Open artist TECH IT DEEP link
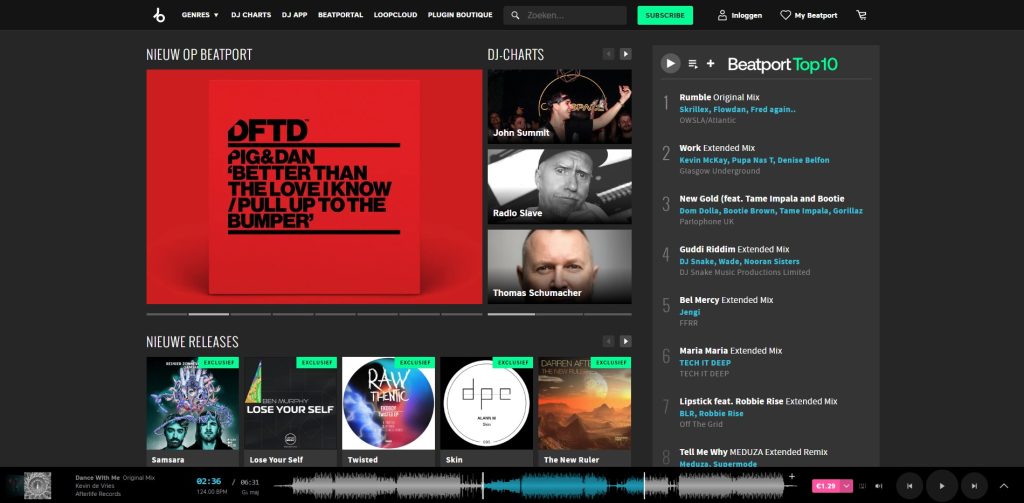Image resolution: width=1024 pixels, height=503 pixels. 705,363
